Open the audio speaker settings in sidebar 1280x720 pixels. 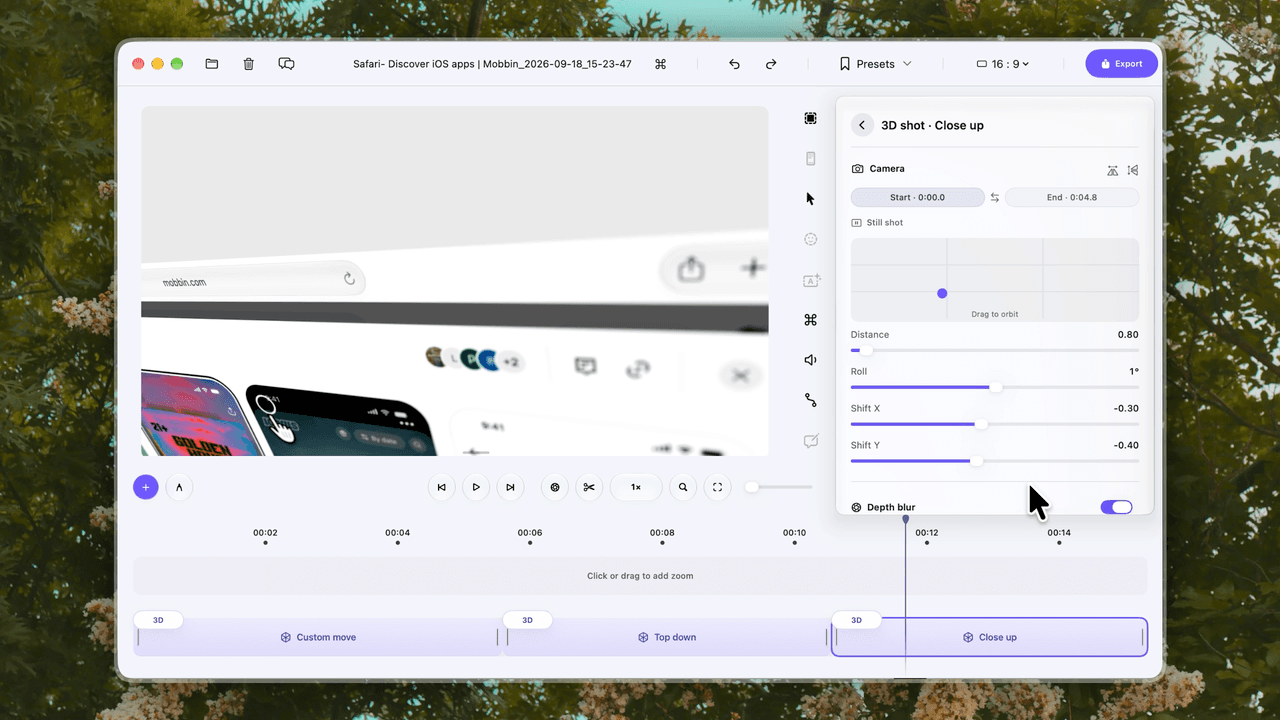810,360
